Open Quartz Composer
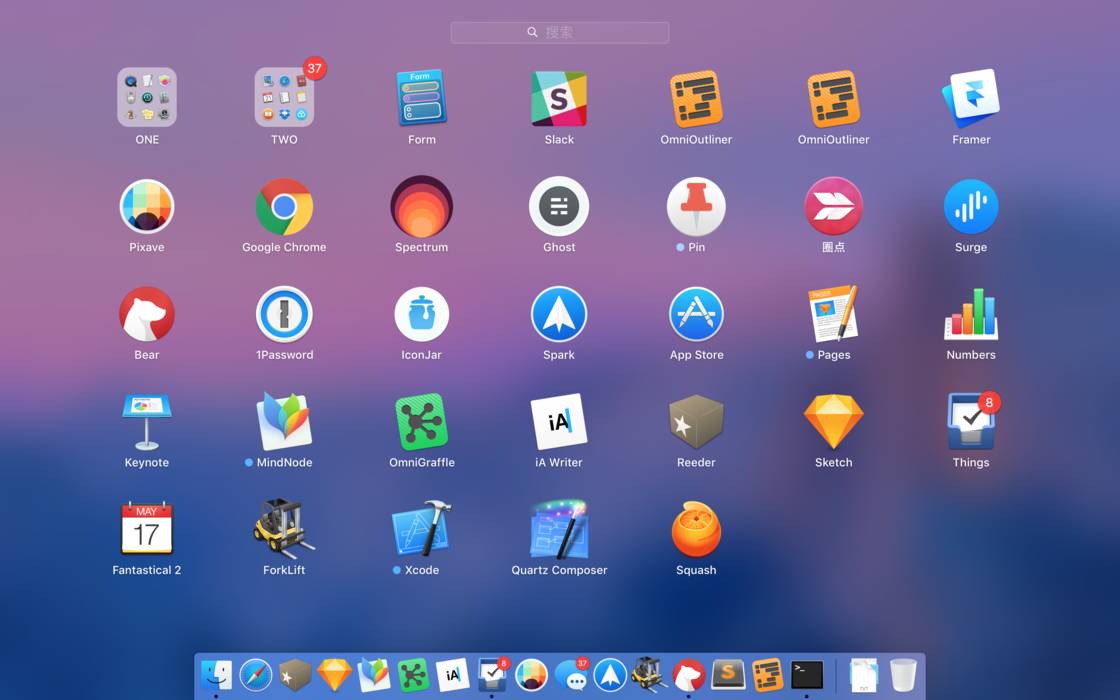This screenshot has height=700, width=1120. pos(559,529)
